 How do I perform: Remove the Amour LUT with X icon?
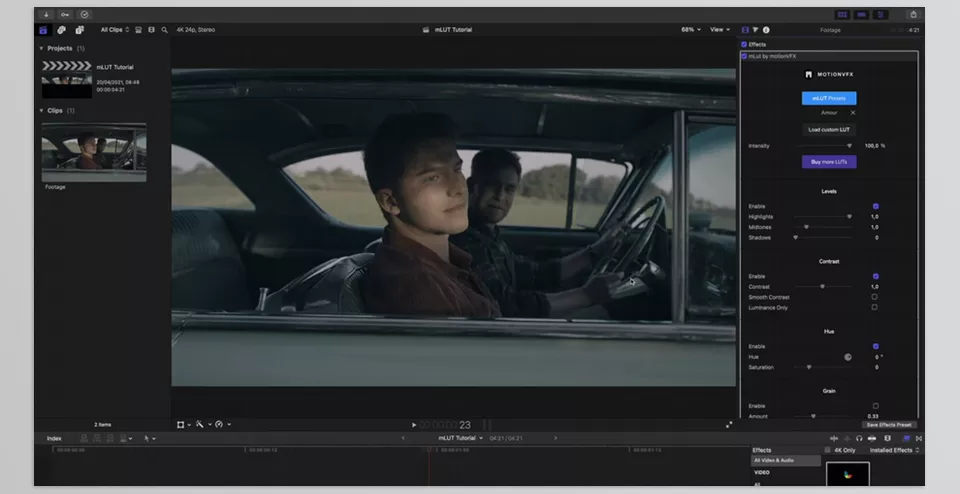click(x=853, y=113)
